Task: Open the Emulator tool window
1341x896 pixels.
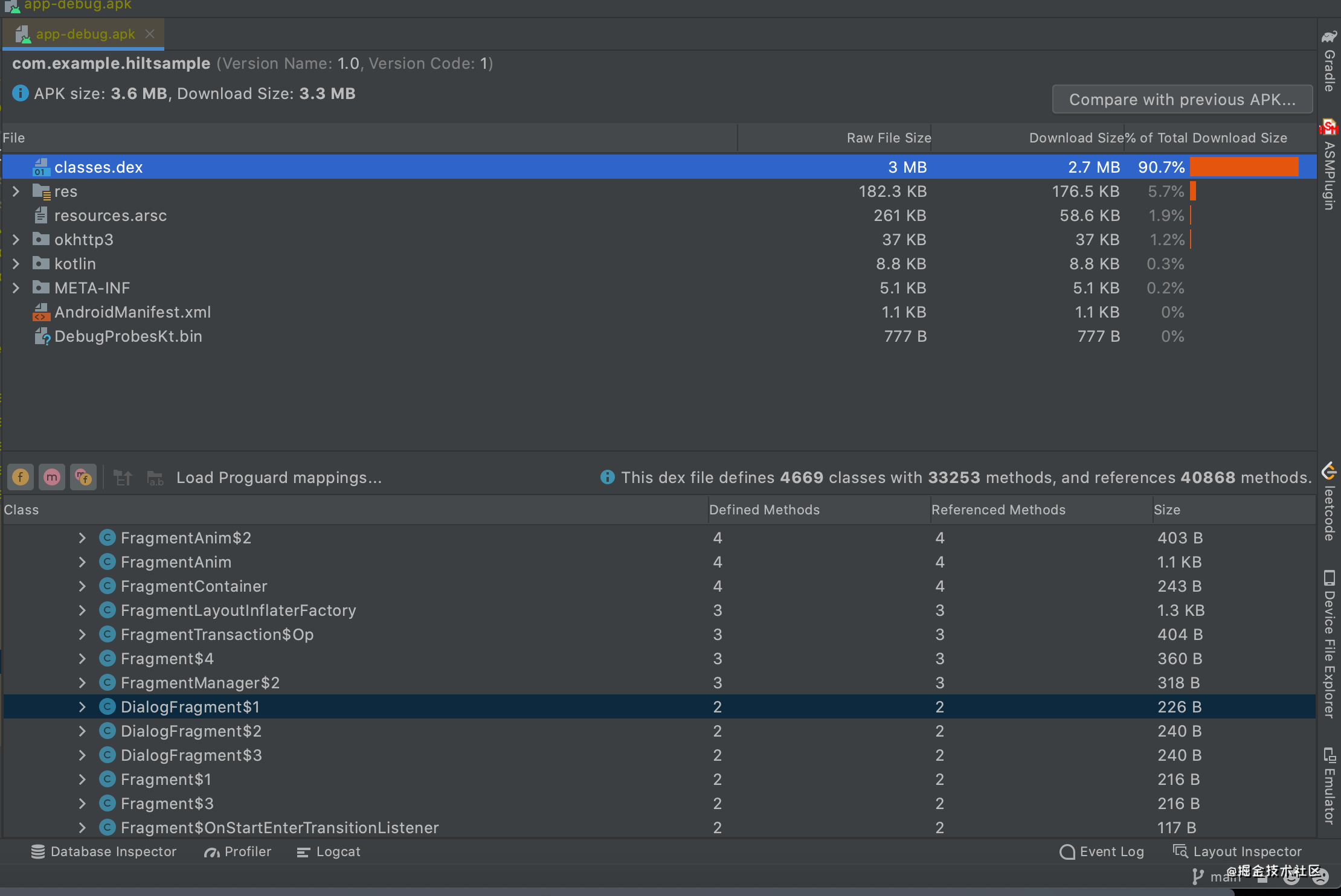Action: [1329, 786]
